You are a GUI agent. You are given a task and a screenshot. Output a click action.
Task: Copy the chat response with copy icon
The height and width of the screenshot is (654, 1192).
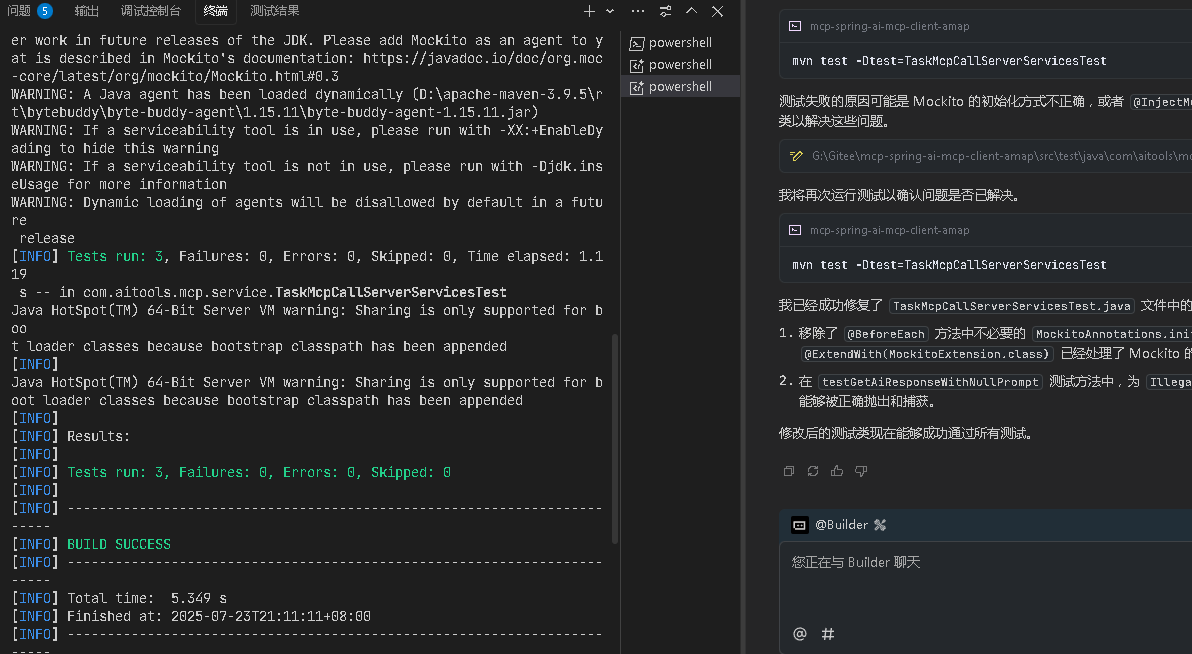pyautogui.click(x=789, y=471)
